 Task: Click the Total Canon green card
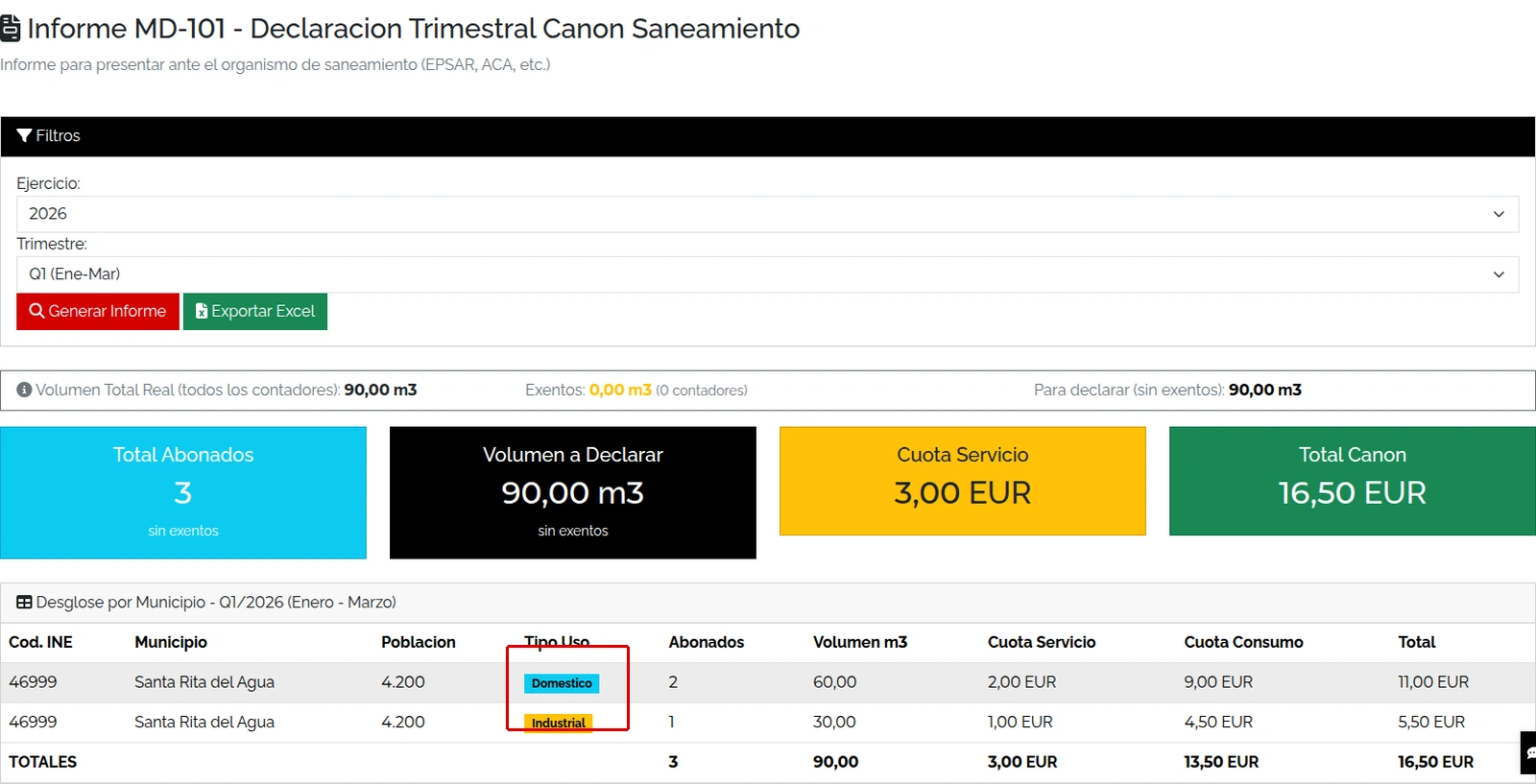[1353, 481]
